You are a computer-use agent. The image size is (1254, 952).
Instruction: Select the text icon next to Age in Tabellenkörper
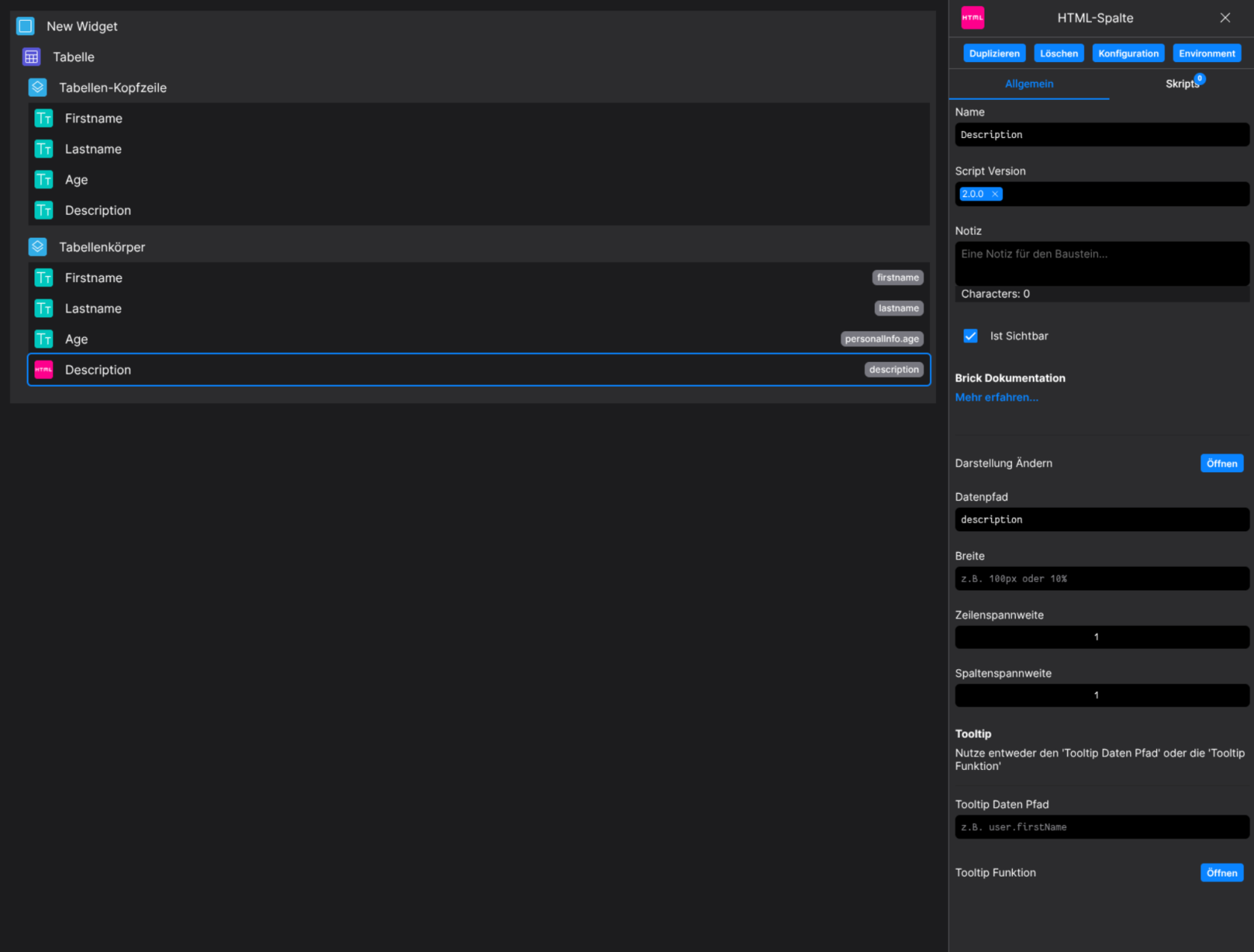click(x=43, y=339)
